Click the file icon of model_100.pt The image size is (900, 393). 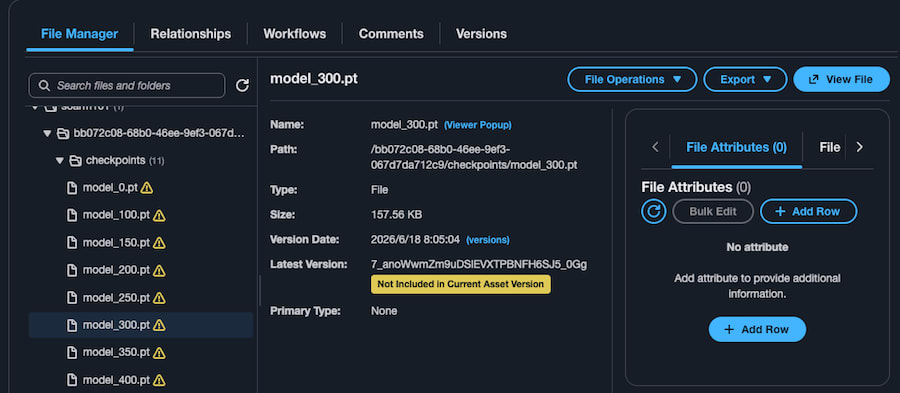point(72,215)
